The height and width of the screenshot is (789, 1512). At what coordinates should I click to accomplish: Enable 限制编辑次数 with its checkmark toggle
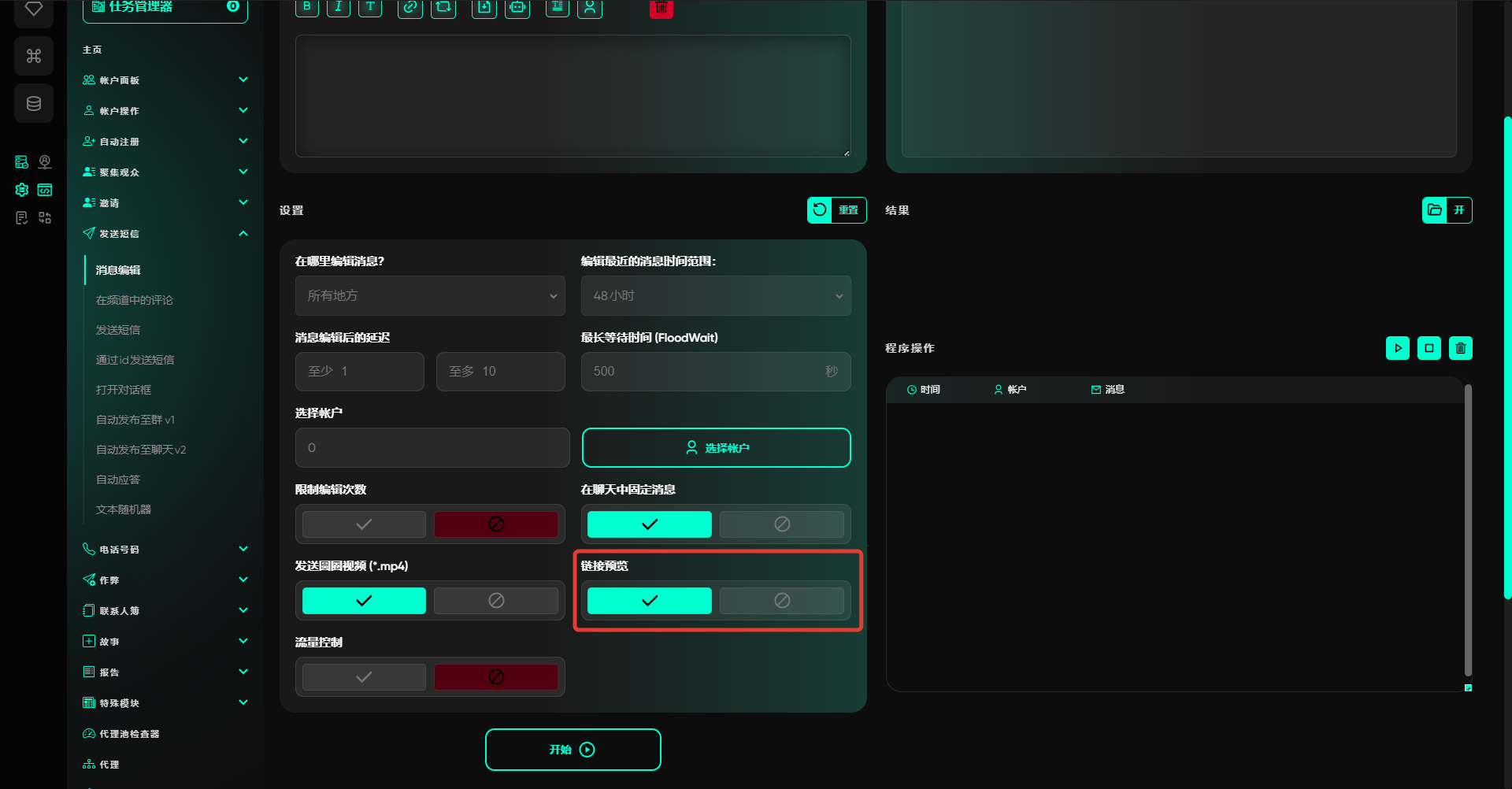pos(364,524)
